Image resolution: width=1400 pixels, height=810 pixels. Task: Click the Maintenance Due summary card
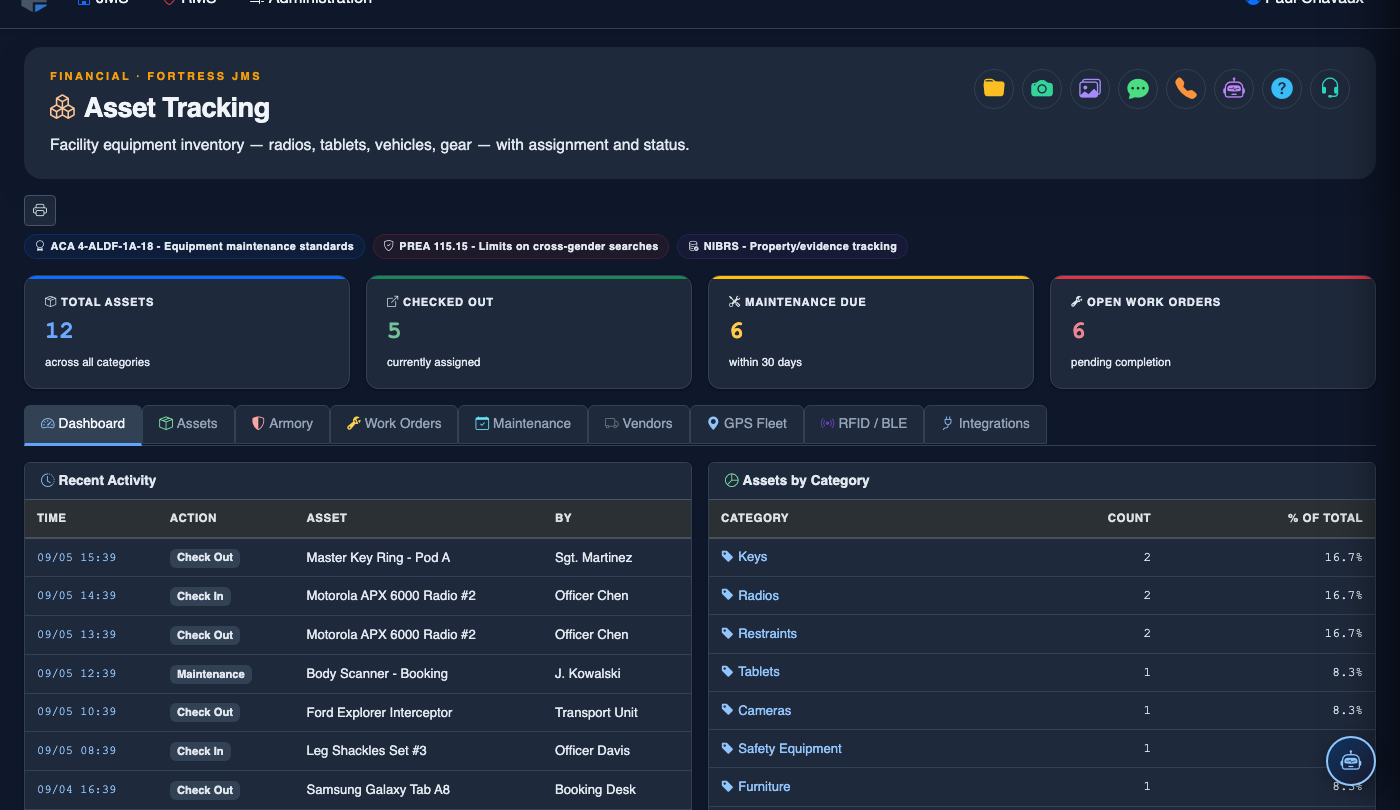pyautogui.click(x=871, y=332)
